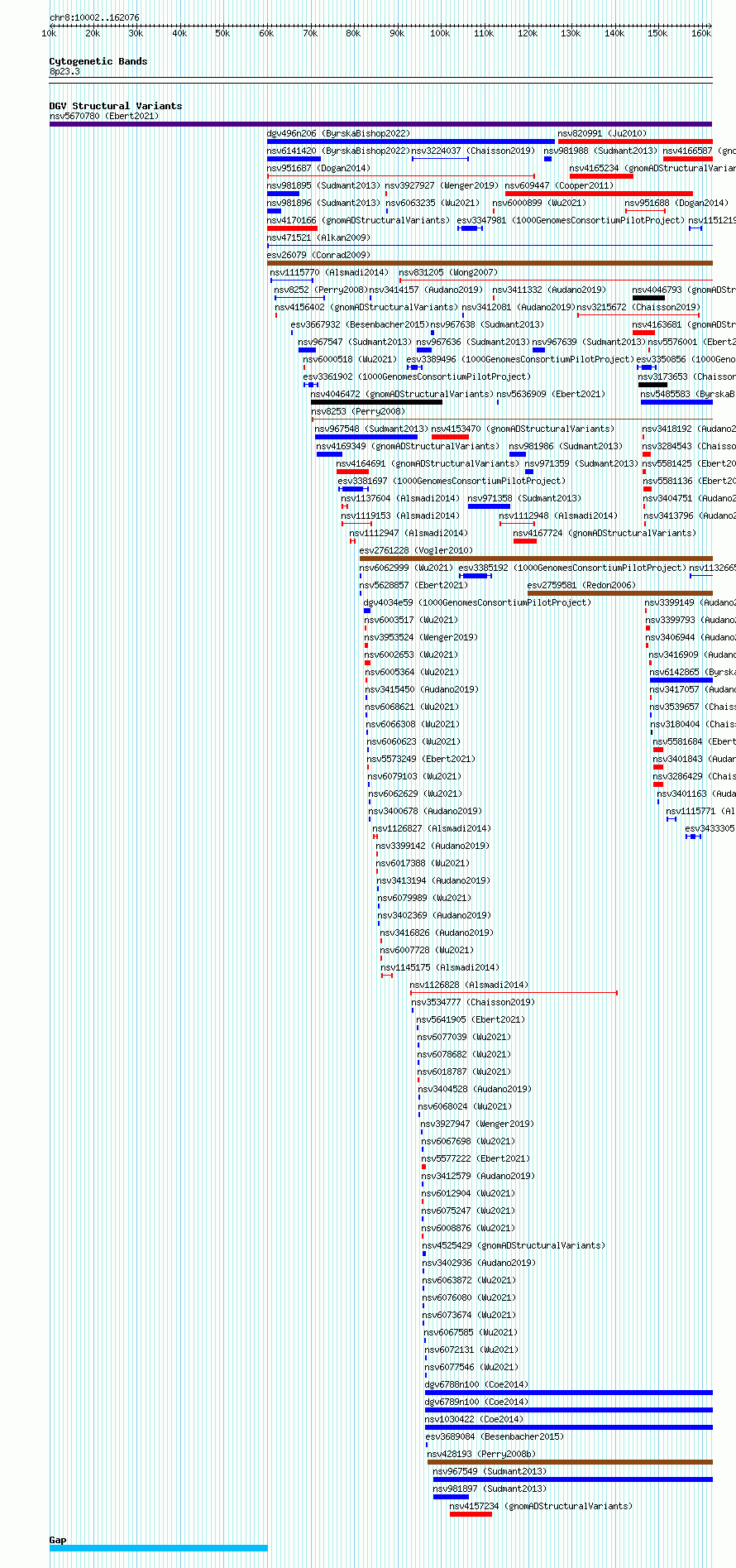Select variant nsv6000899 (Wu2021)
736x1568 pixels.
(539, 203)
